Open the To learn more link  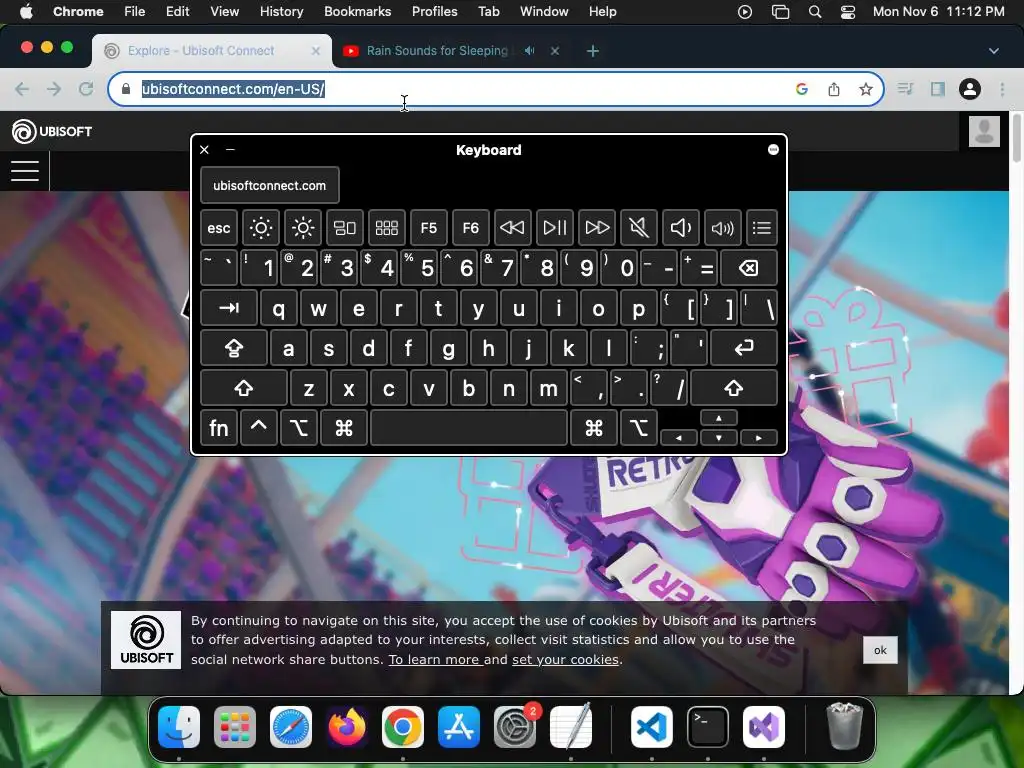435,660
